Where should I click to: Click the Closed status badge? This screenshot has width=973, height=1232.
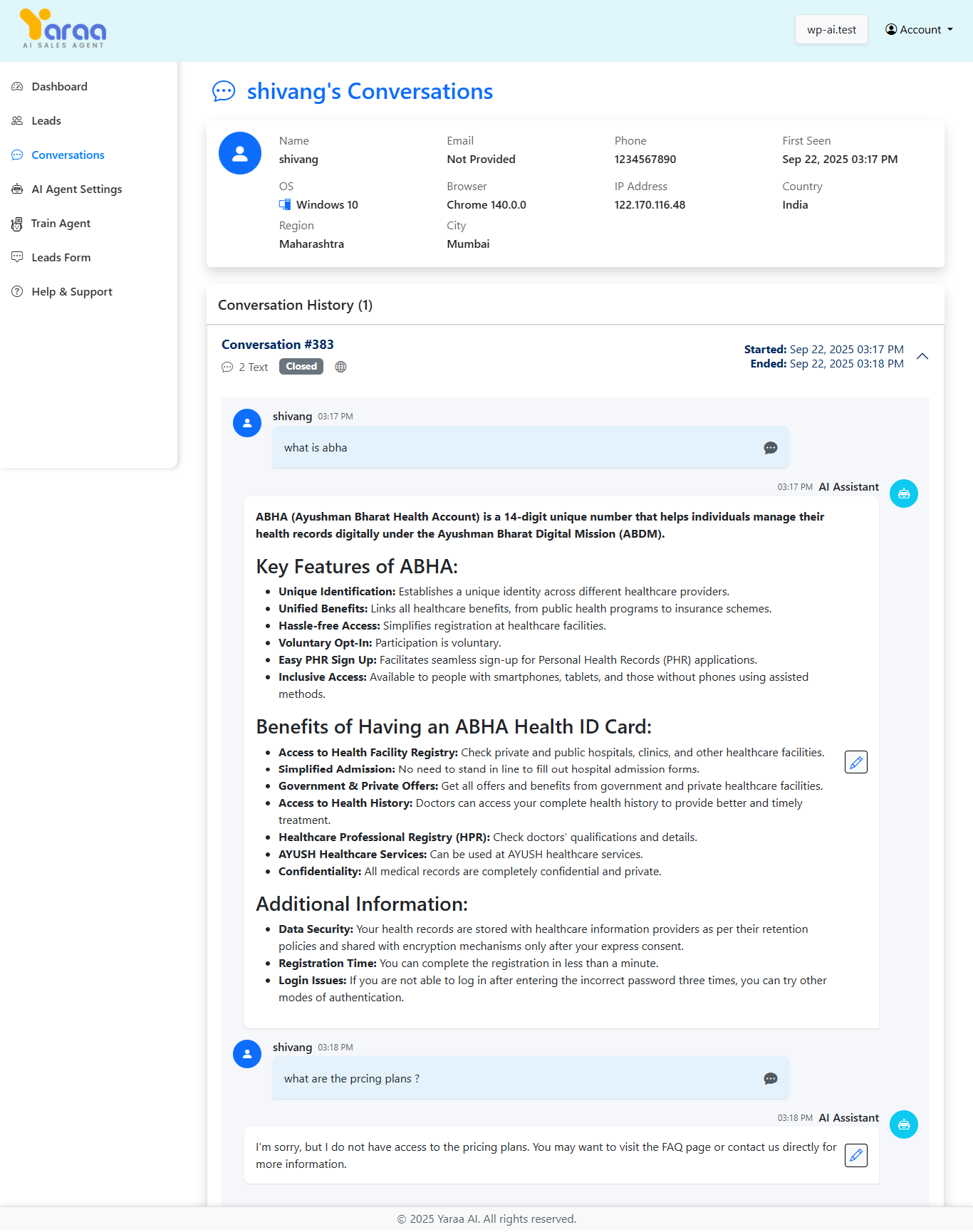(301, 367)
